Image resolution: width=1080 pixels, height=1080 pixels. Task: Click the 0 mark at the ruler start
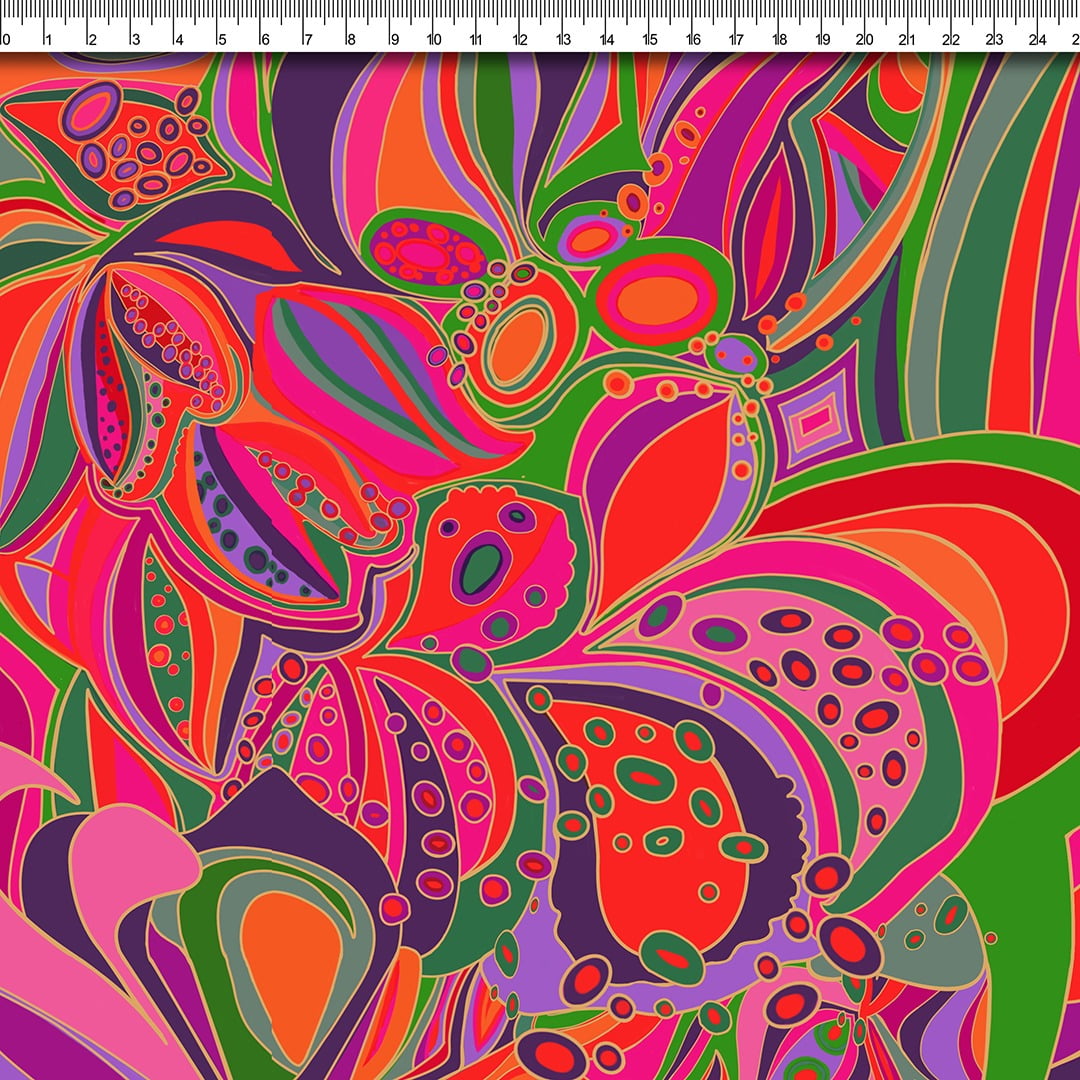click(x=6, y=40)
